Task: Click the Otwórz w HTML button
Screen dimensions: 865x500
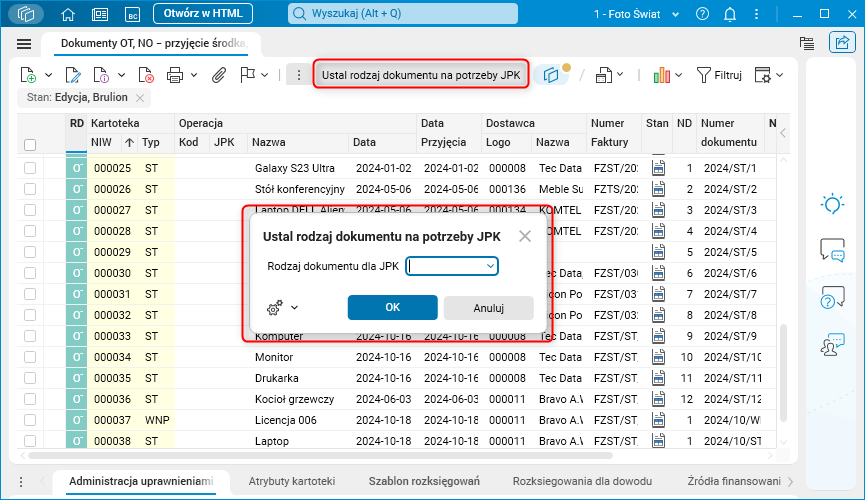Action: tap(203, 14)
